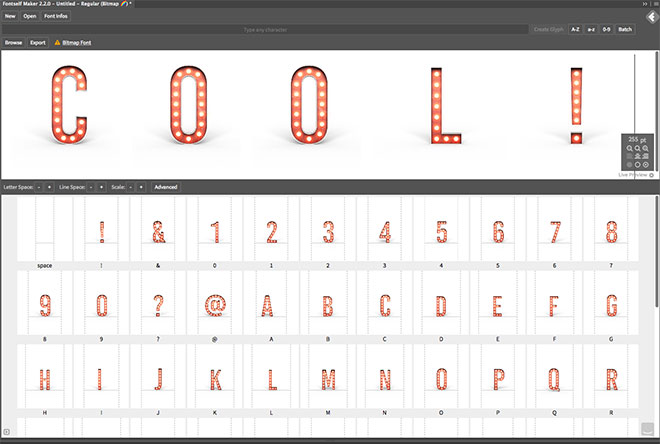Image resolution: width=660 pixels, height=444 pixels.
Task: Open the panel flyout menu icon
Action: [655, 4]
